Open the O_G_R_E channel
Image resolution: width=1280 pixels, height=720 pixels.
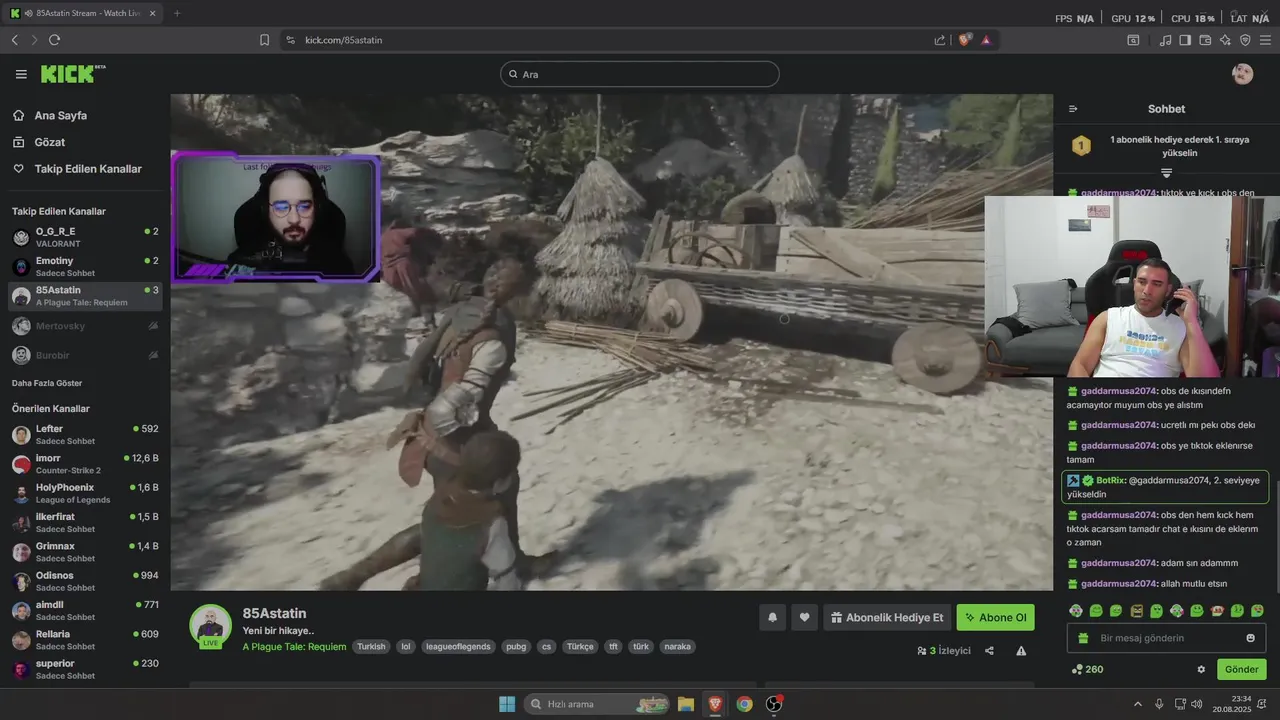click(x=85, y=237)
